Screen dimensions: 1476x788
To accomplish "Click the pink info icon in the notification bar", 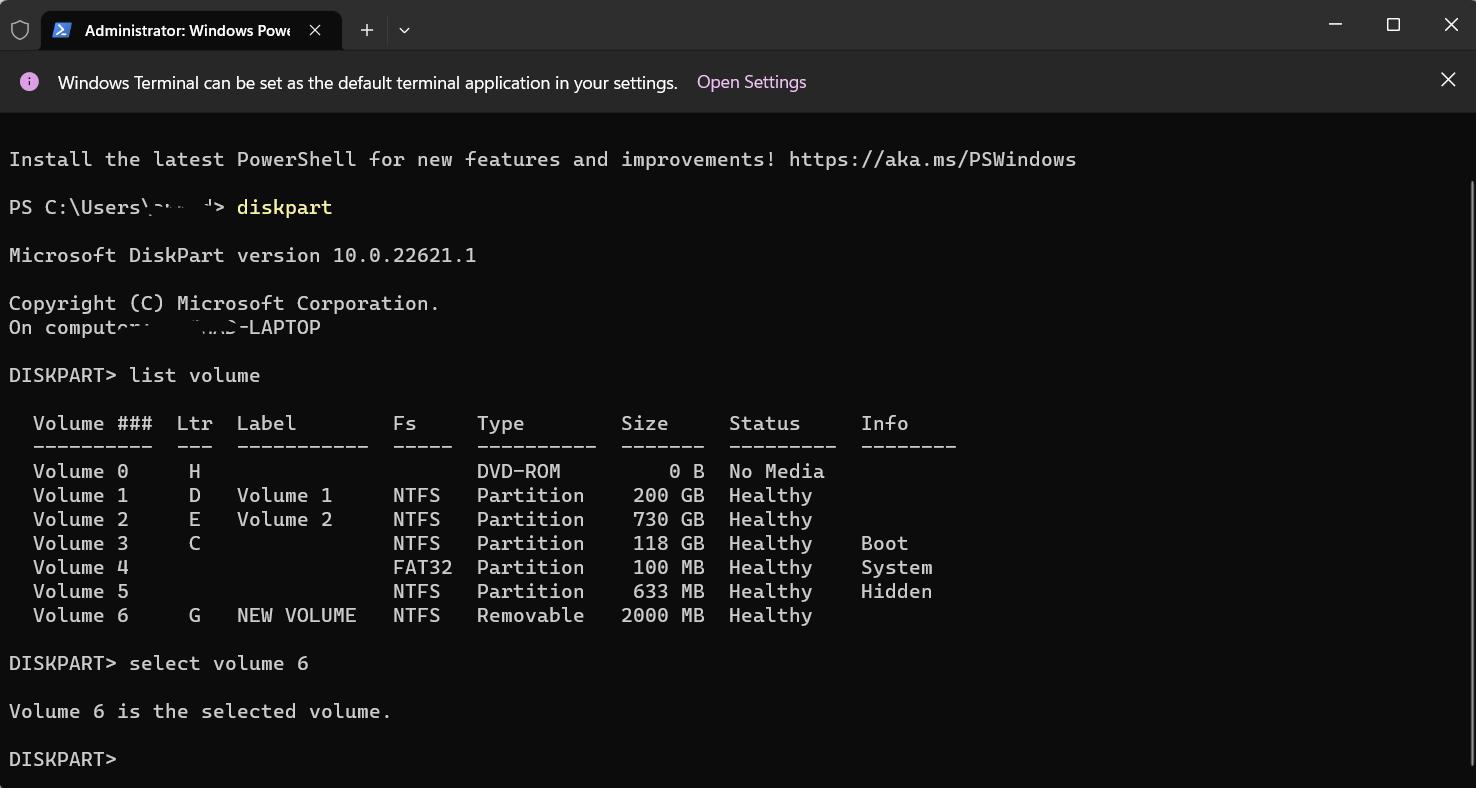I will click(29, 82).
